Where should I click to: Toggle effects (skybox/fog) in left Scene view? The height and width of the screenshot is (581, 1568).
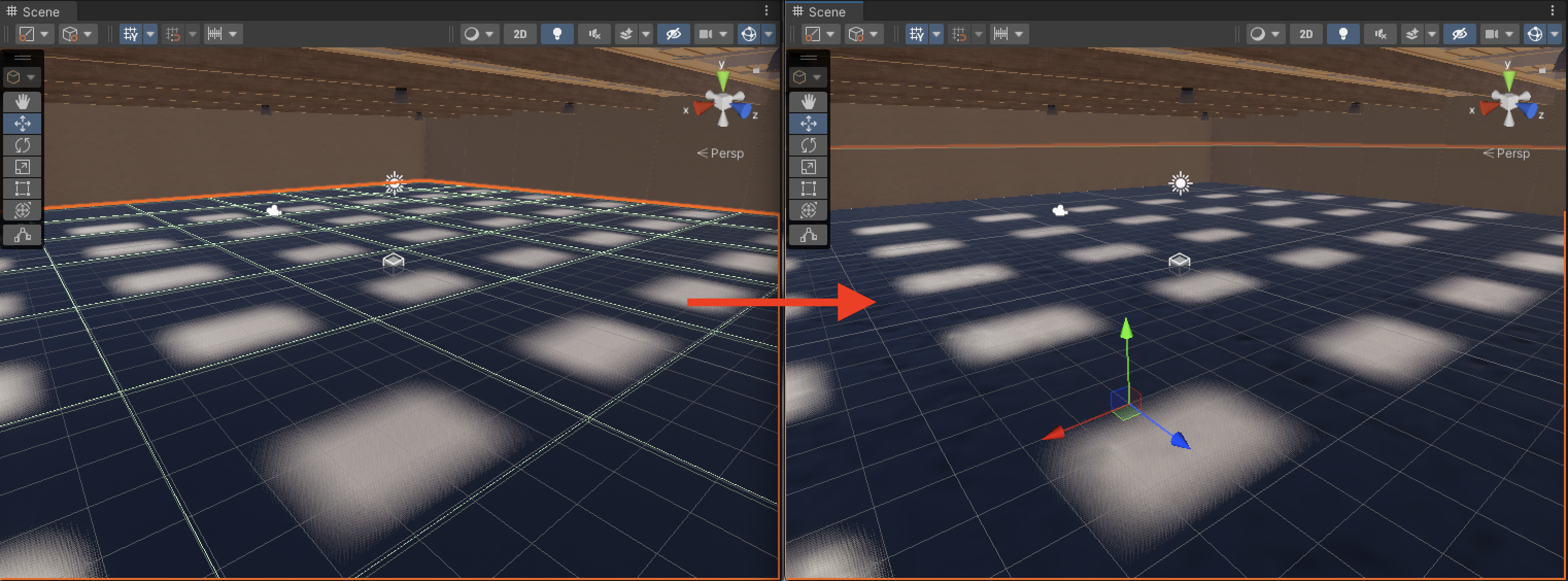[626, 34]
